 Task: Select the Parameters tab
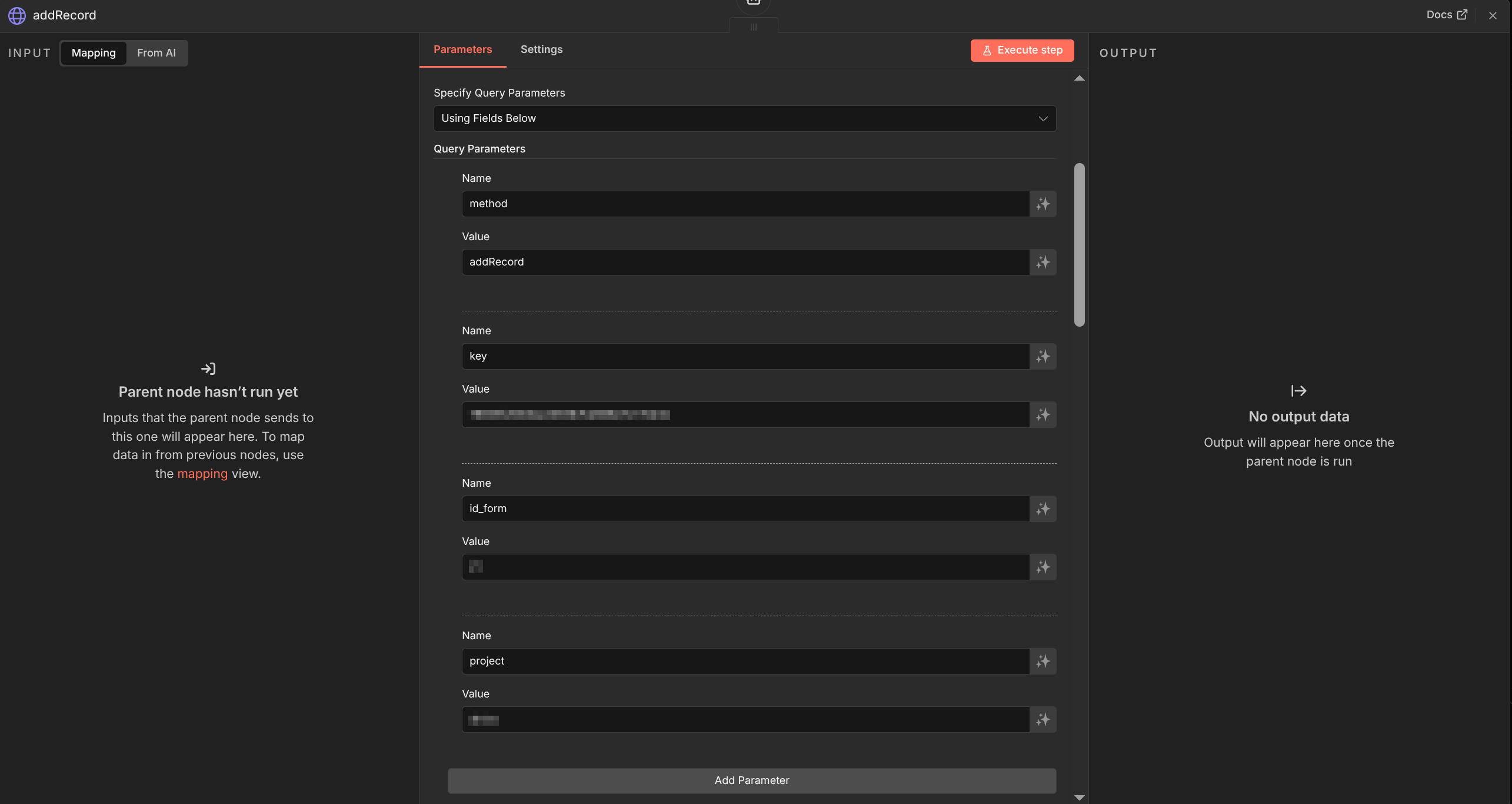[x=462, y=49]
